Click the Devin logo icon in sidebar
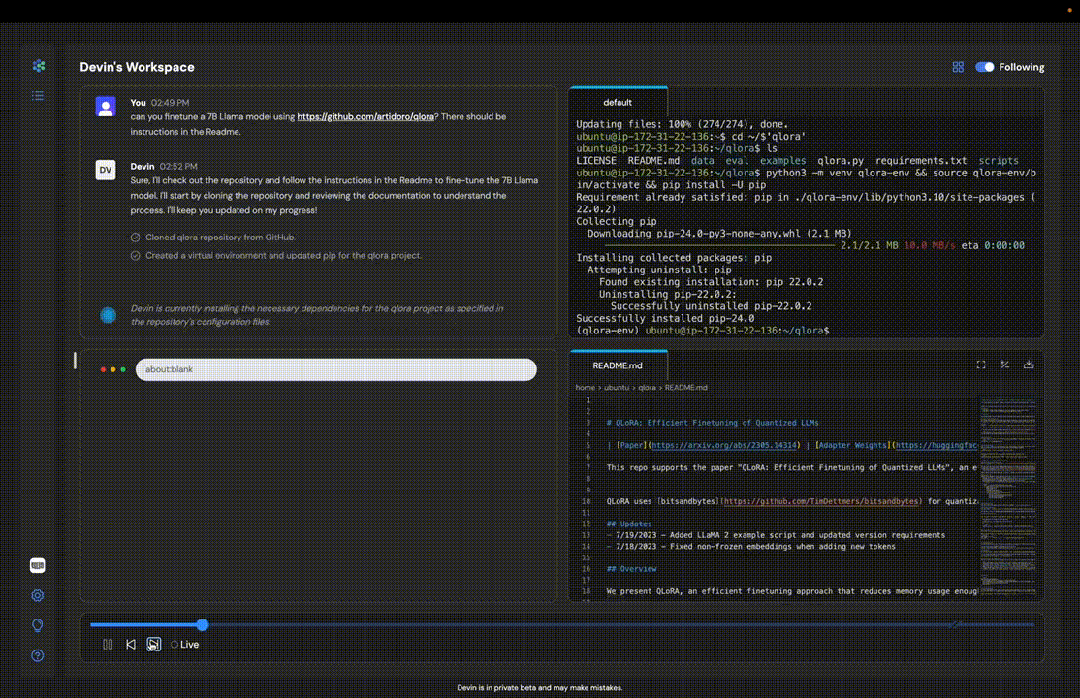Viewport: 1080px width, 698px height. [38, 66]
